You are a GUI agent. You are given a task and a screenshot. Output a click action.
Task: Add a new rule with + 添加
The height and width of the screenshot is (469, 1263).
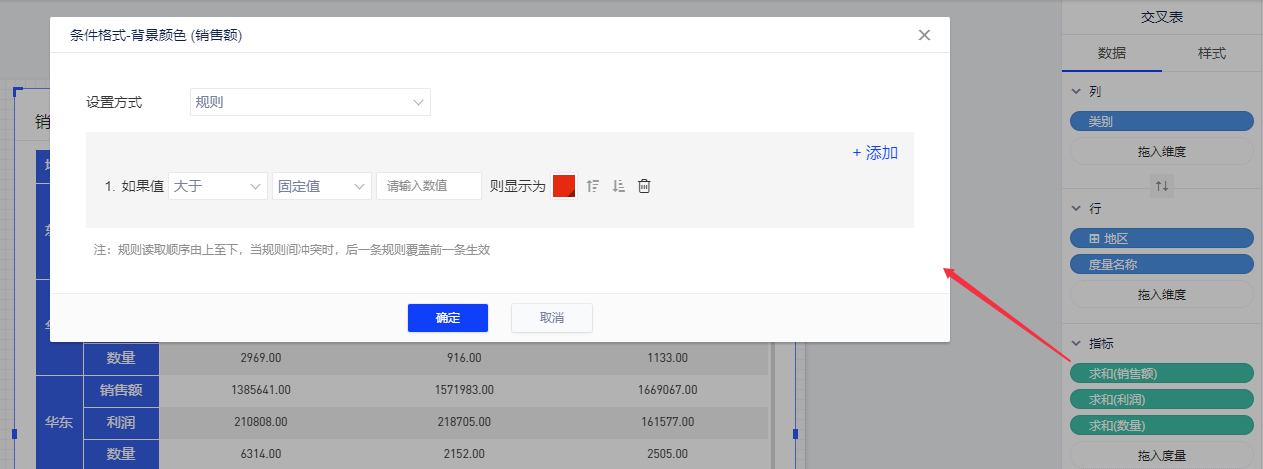pyautogui.click(x=875, y=153)
